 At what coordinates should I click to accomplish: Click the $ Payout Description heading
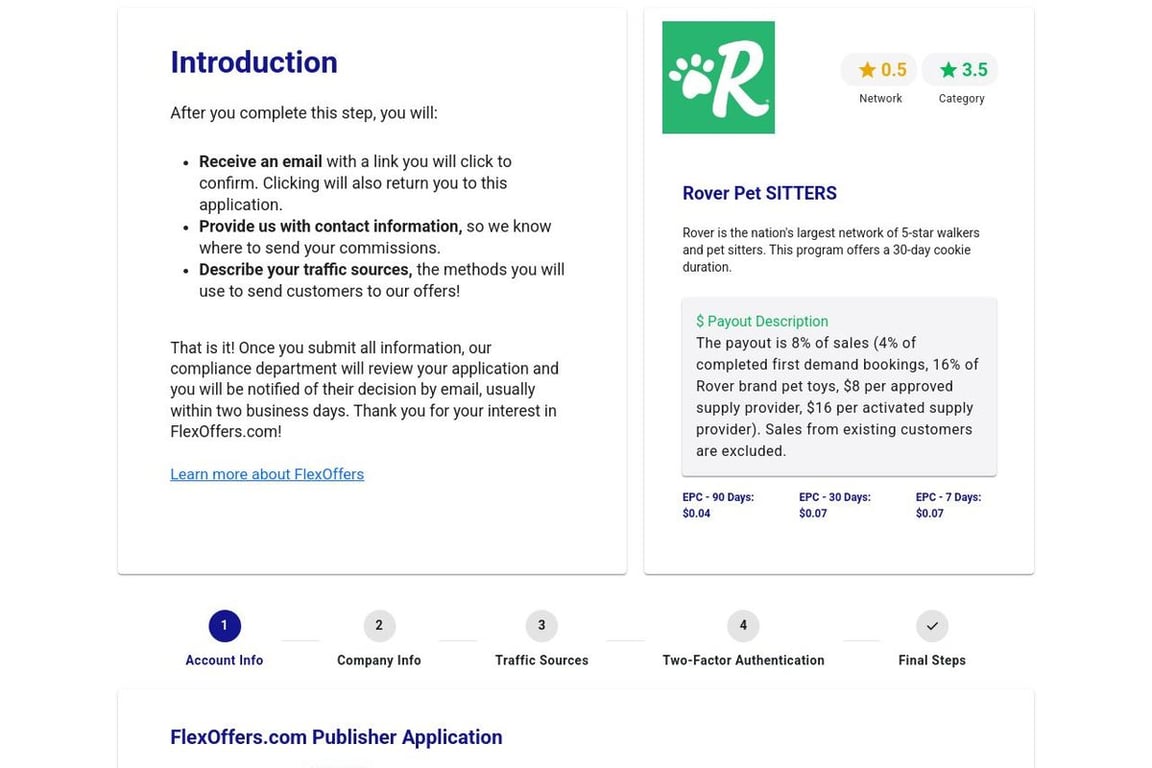(x=762, y=321)
